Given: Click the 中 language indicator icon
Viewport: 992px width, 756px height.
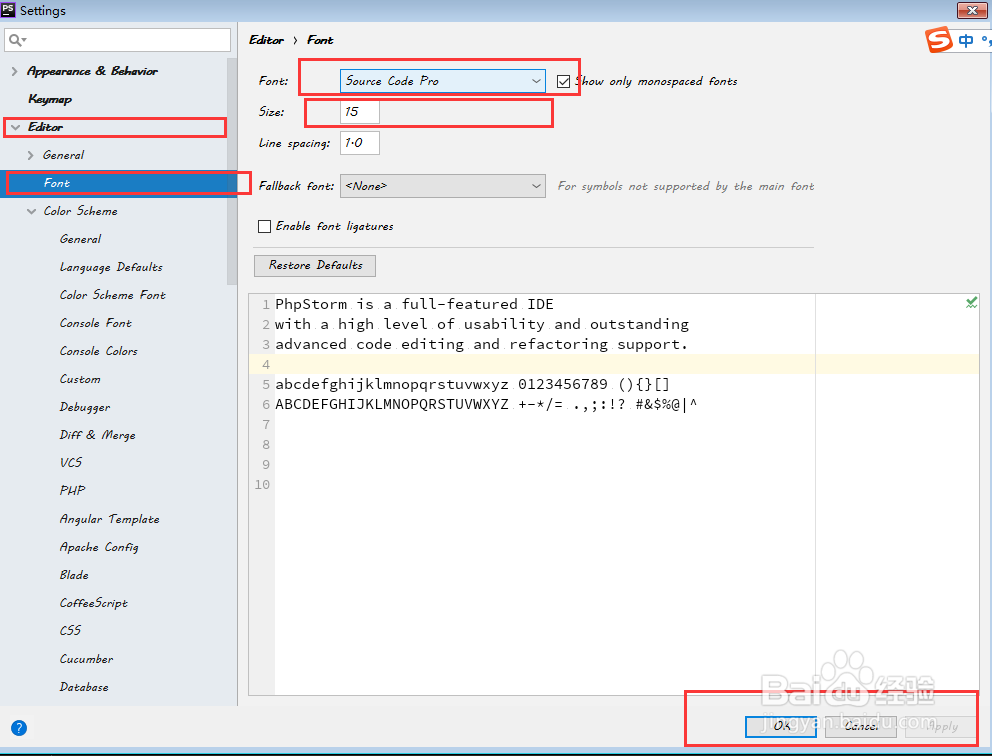Looking at the screenshot, I should coord(966,41).
